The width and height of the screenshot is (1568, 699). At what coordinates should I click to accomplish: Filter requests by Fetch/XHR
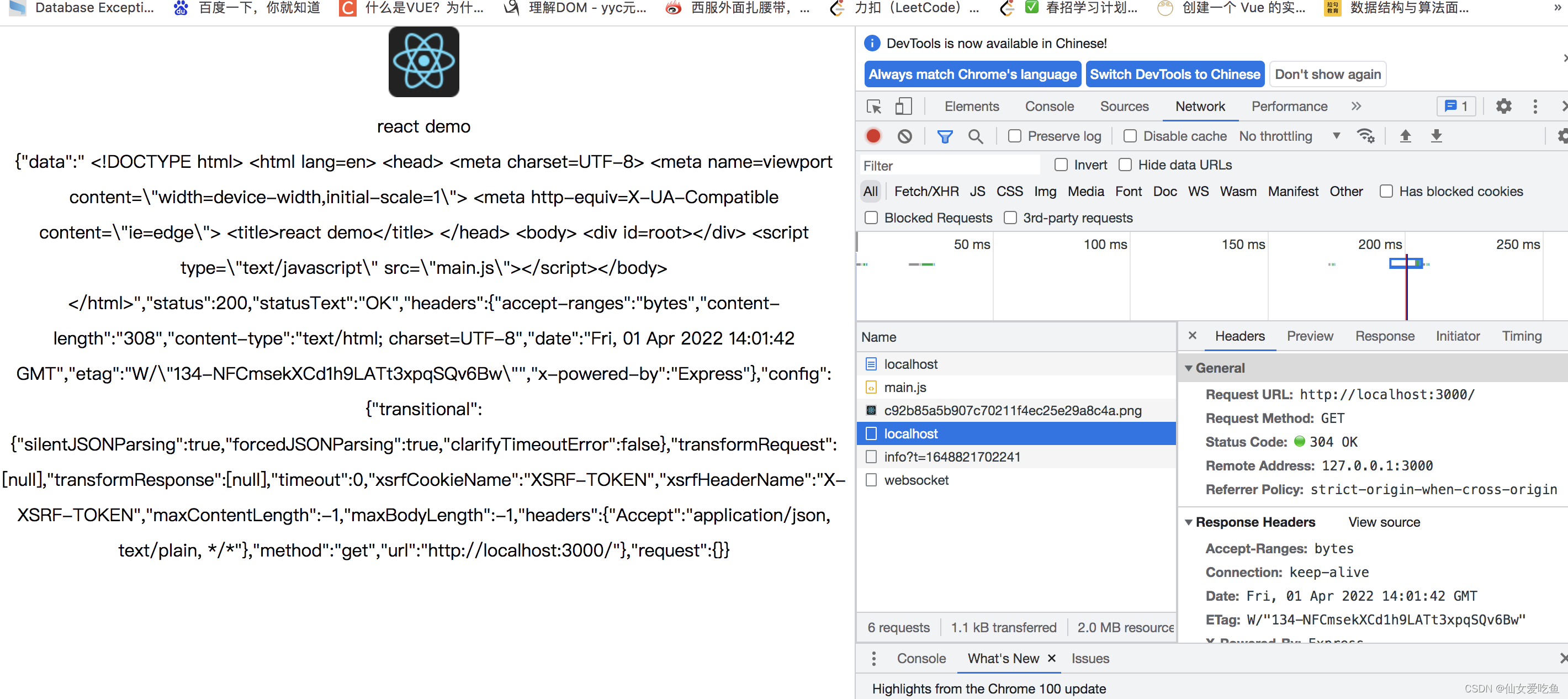click(x=926, y=191)
